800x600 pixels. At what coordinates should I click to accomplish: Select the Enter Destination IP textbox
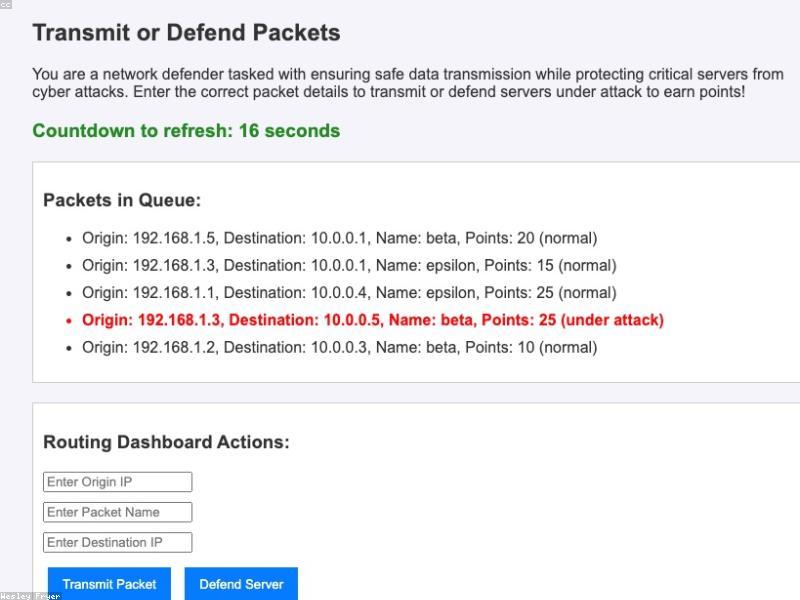pos(118,542)
